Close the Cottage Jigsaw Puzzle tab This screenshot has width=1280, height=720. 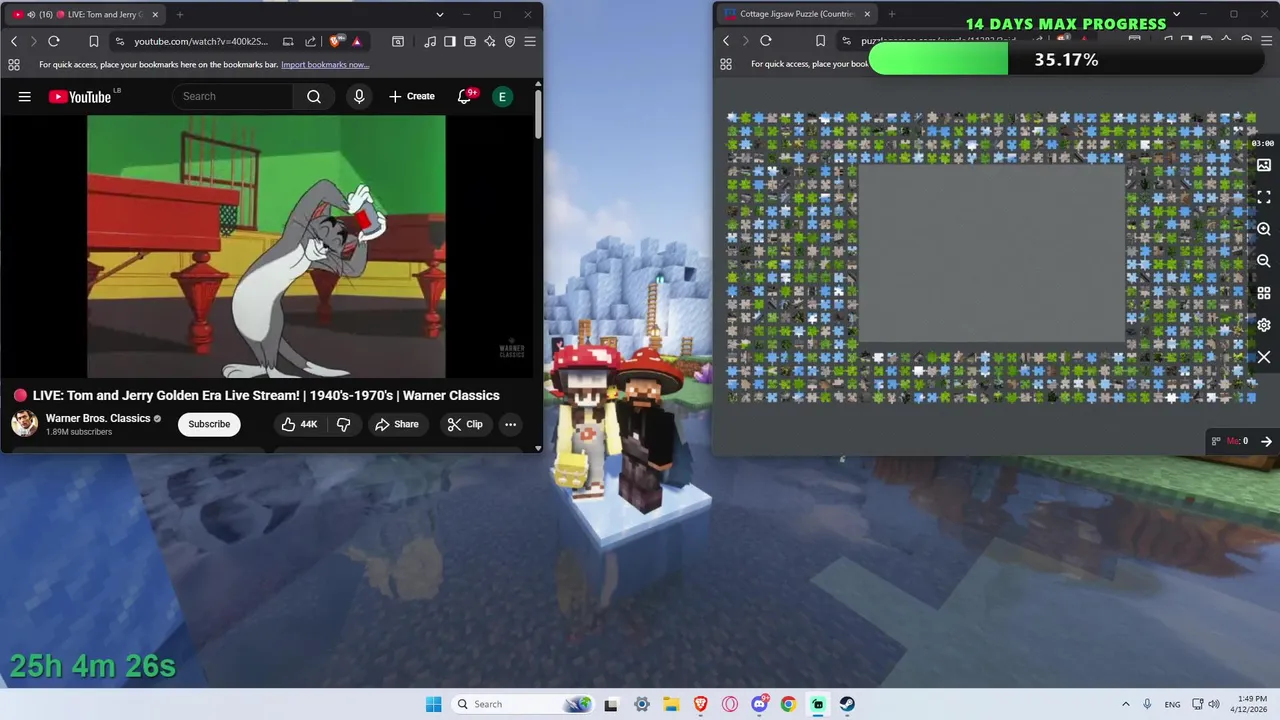867,14
